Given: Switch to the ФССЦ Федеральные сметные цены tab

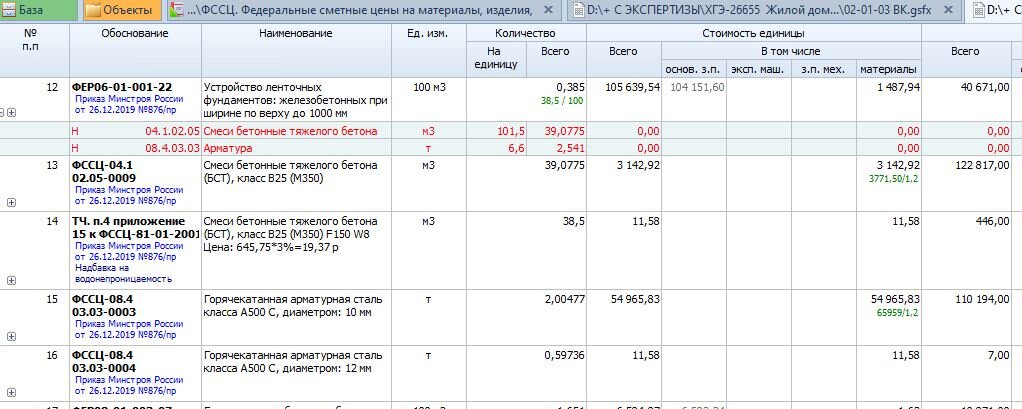Looking at the screenshot, I should pos(365,10).
